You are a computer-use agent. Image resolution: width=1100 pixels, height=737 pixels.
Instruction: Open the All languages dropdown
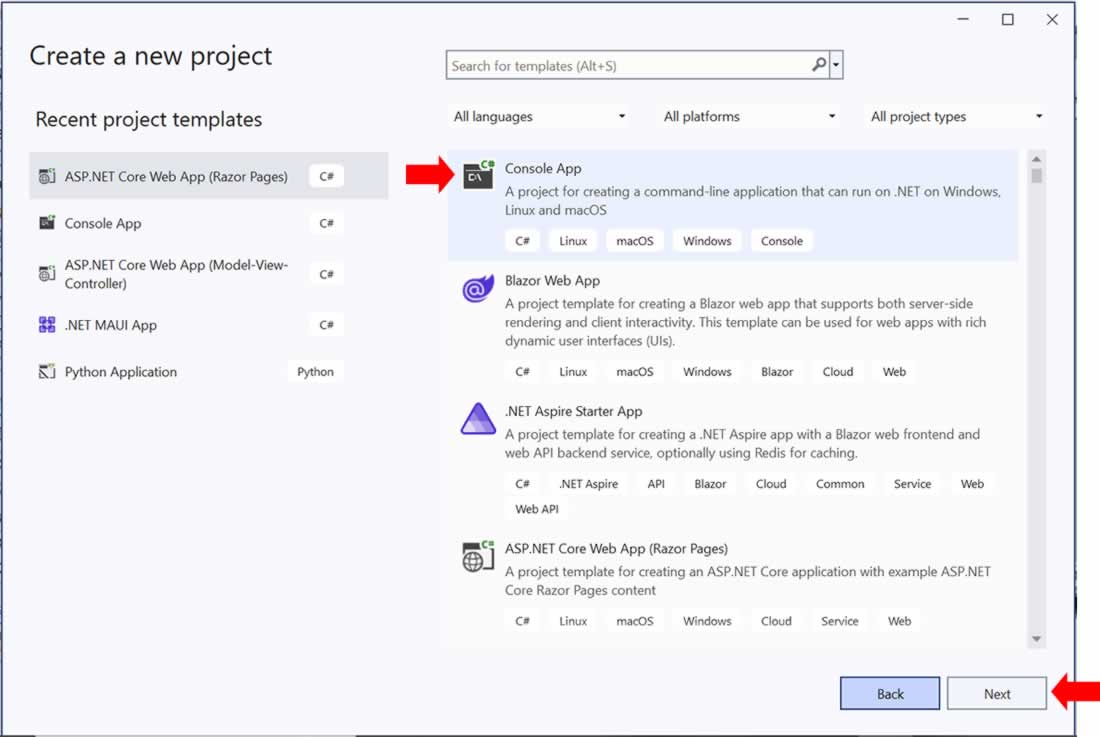coord(539,116)
